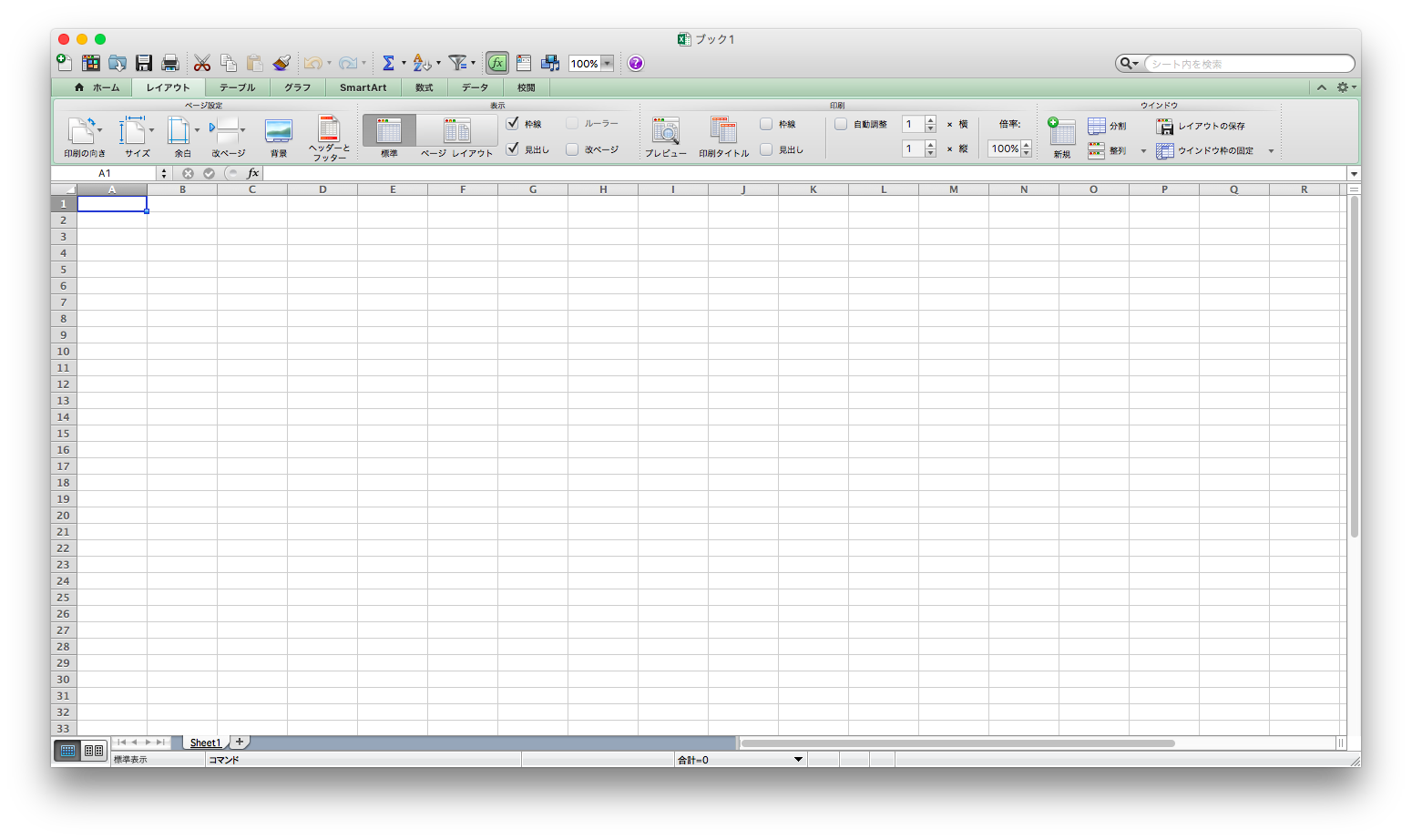The width and height of the screenshot is (1412, 840).
Task: Open the 校閲 ribbon tab
Action: tap(526, 87)
